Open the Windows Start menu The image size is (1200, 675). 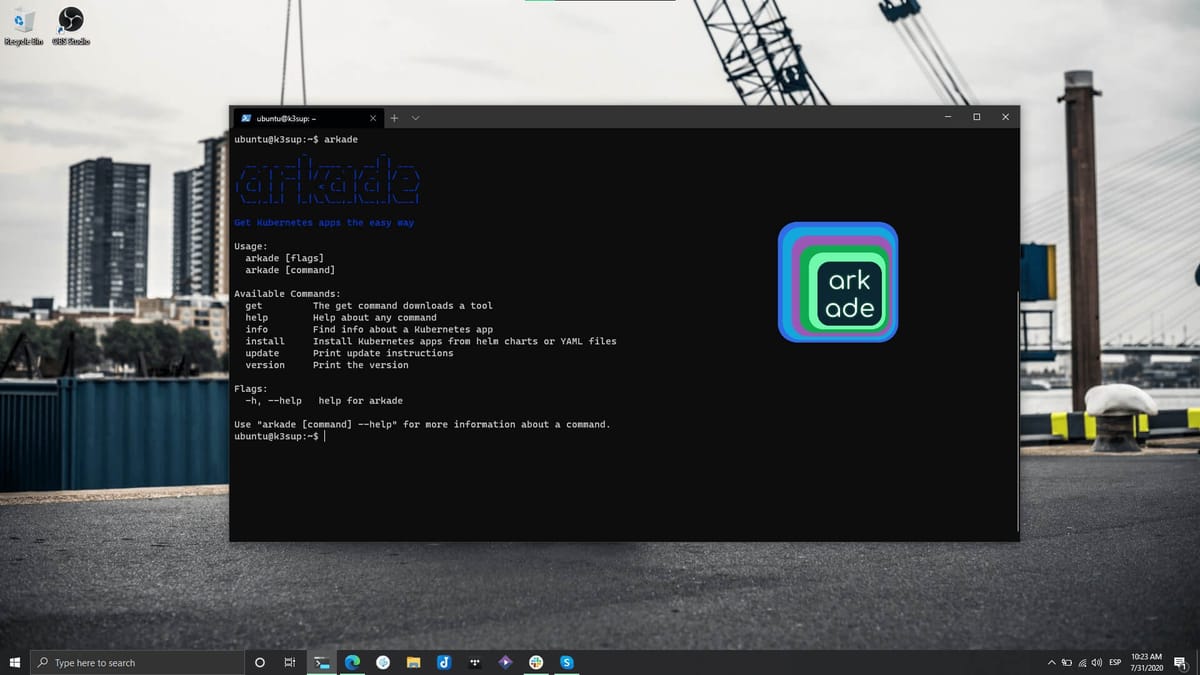15,662
